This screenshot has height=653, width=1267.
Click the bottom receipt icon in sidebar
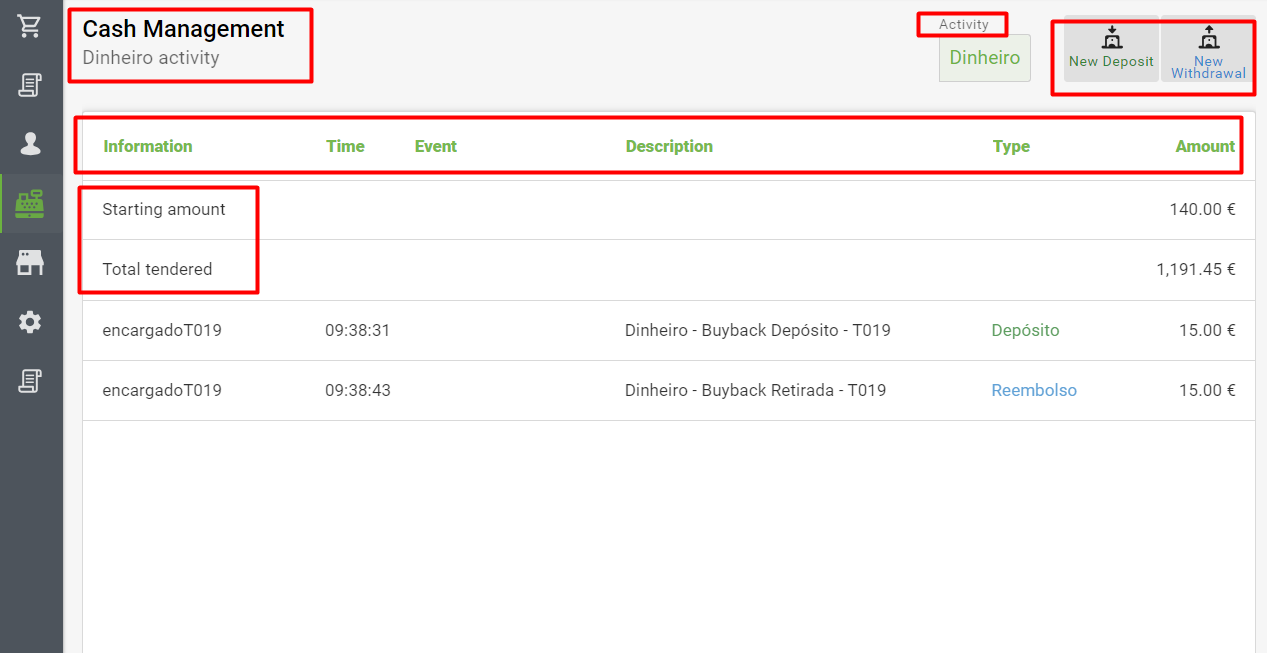pos(30,381)
